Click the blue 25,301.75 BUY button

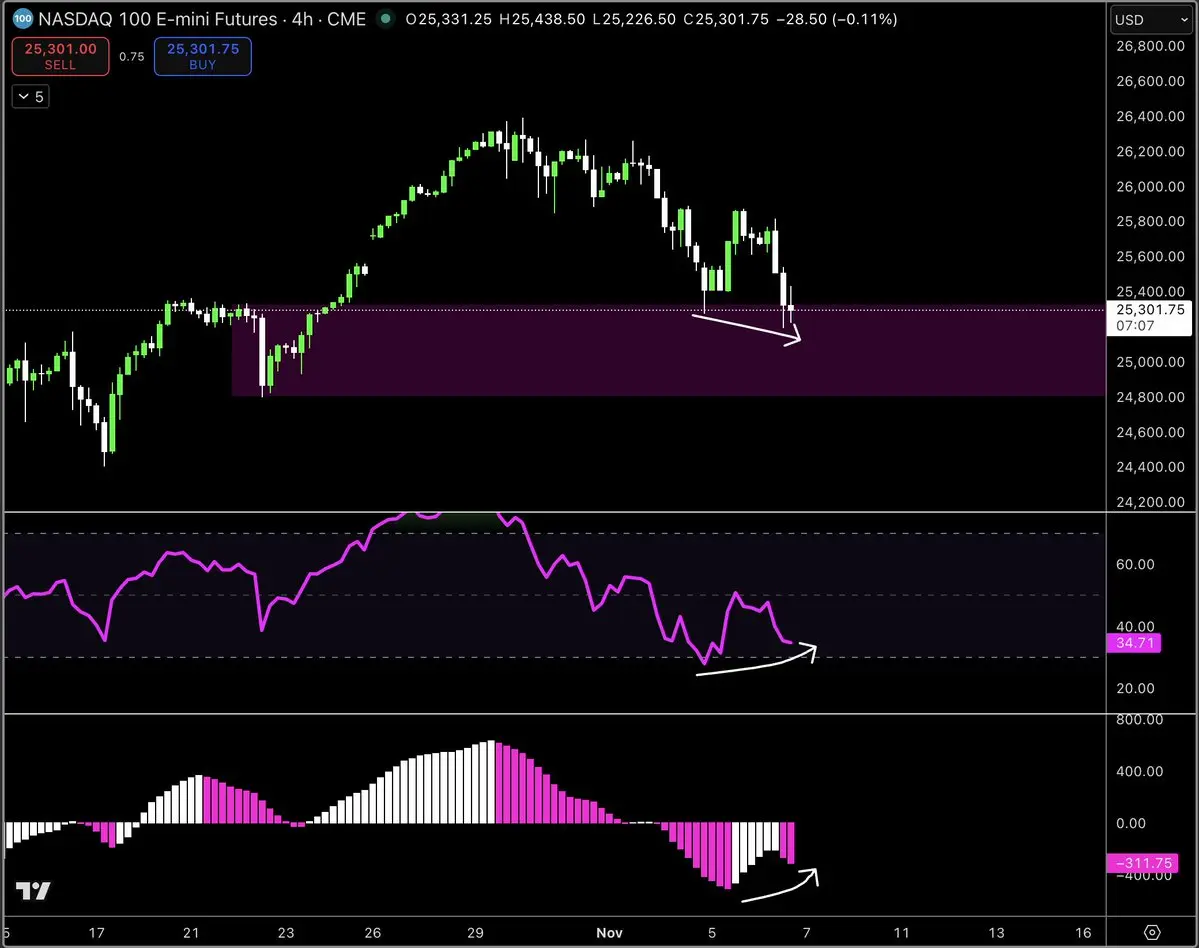203,57
